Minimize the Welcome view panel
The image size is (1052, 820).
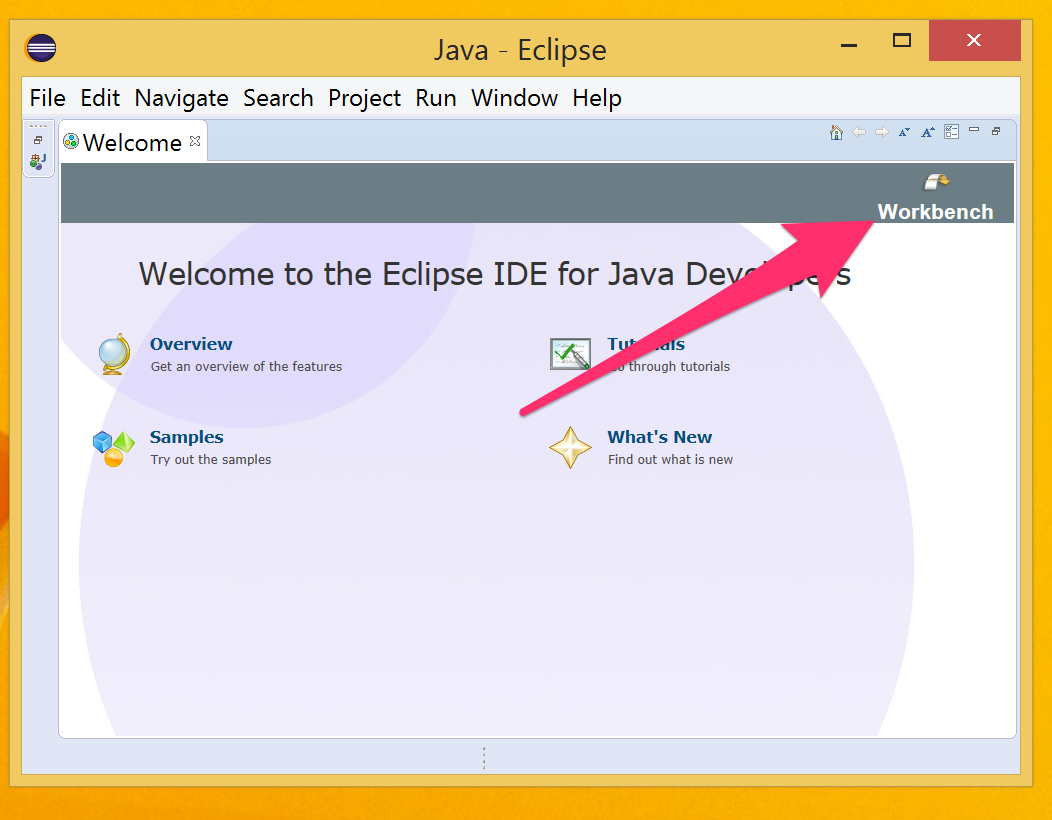pyautogui.click(x=974, y=130)
